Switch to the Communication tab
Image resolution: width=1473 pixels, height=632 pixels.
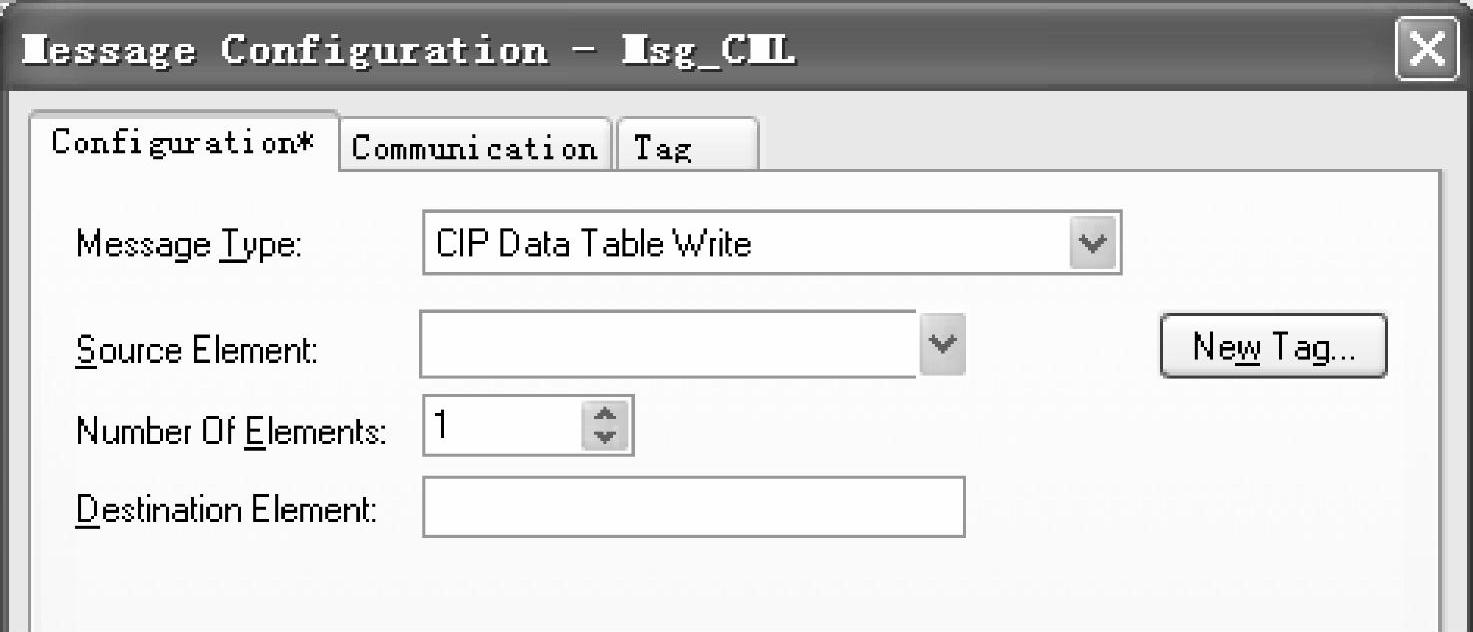point(474,148)
